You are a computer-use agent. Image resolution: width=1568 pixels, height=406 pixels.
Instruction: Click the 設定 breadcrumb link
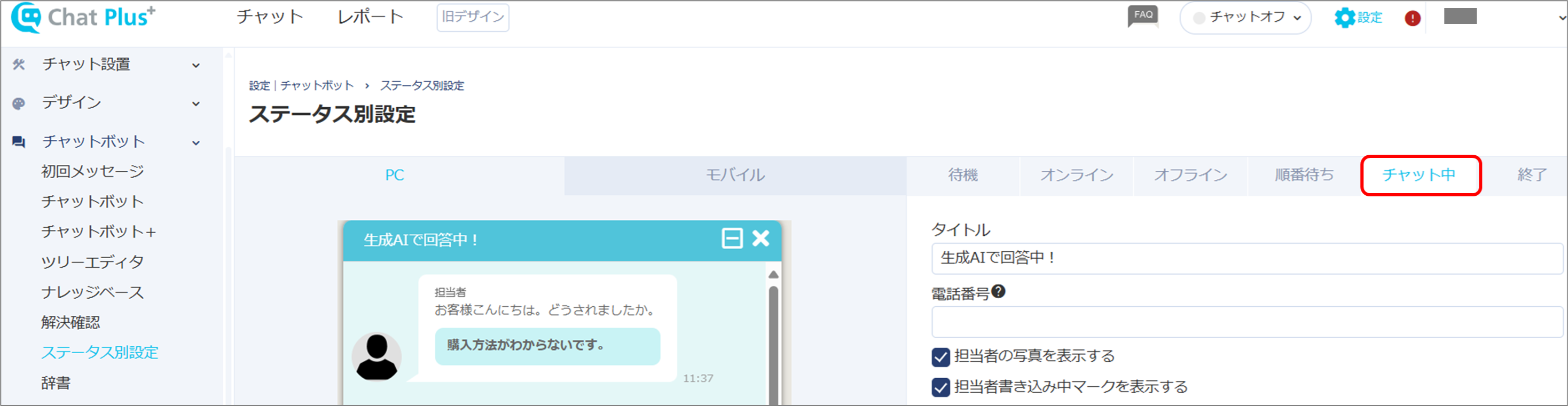[x=260, y=86]
